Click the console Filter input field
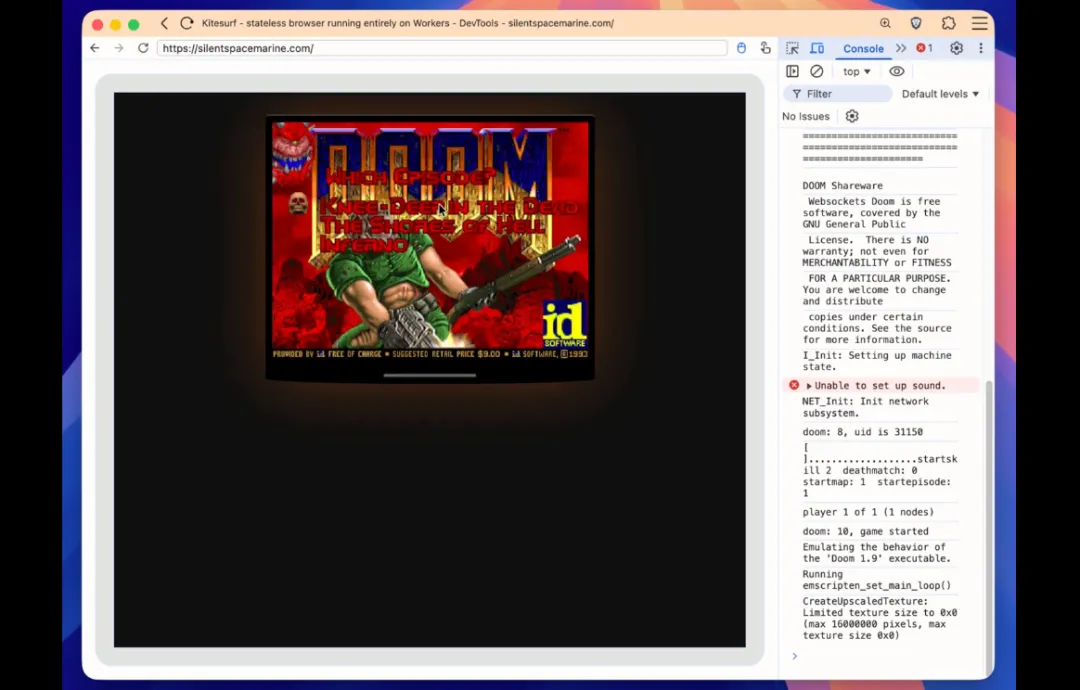1080x690 pixels. 838,94
